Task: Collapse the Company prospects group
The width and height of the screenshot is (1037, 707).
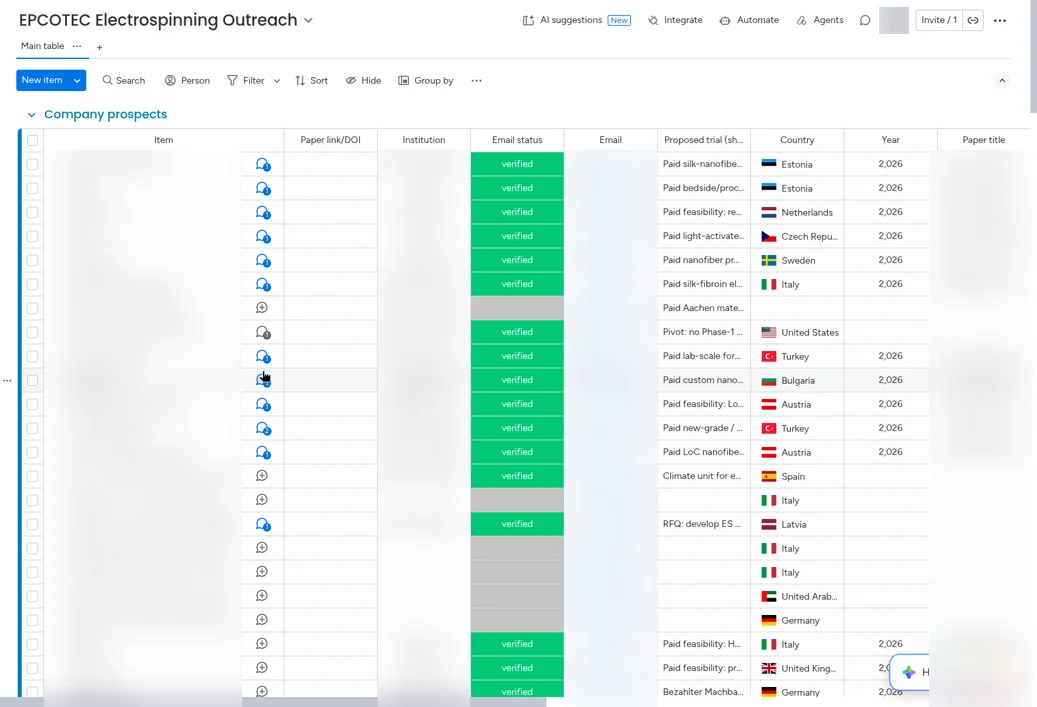Action: click(x=31, y=115)
